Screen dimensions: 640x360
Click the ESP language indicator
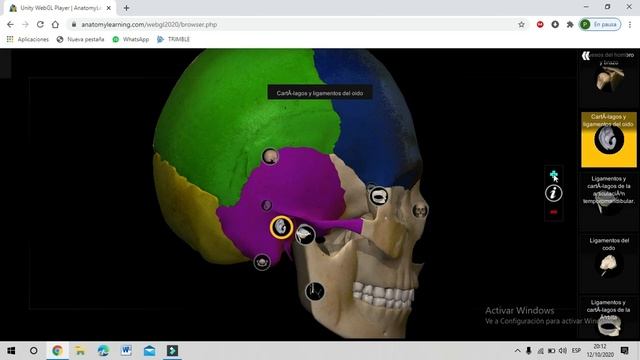pos(576,351)
